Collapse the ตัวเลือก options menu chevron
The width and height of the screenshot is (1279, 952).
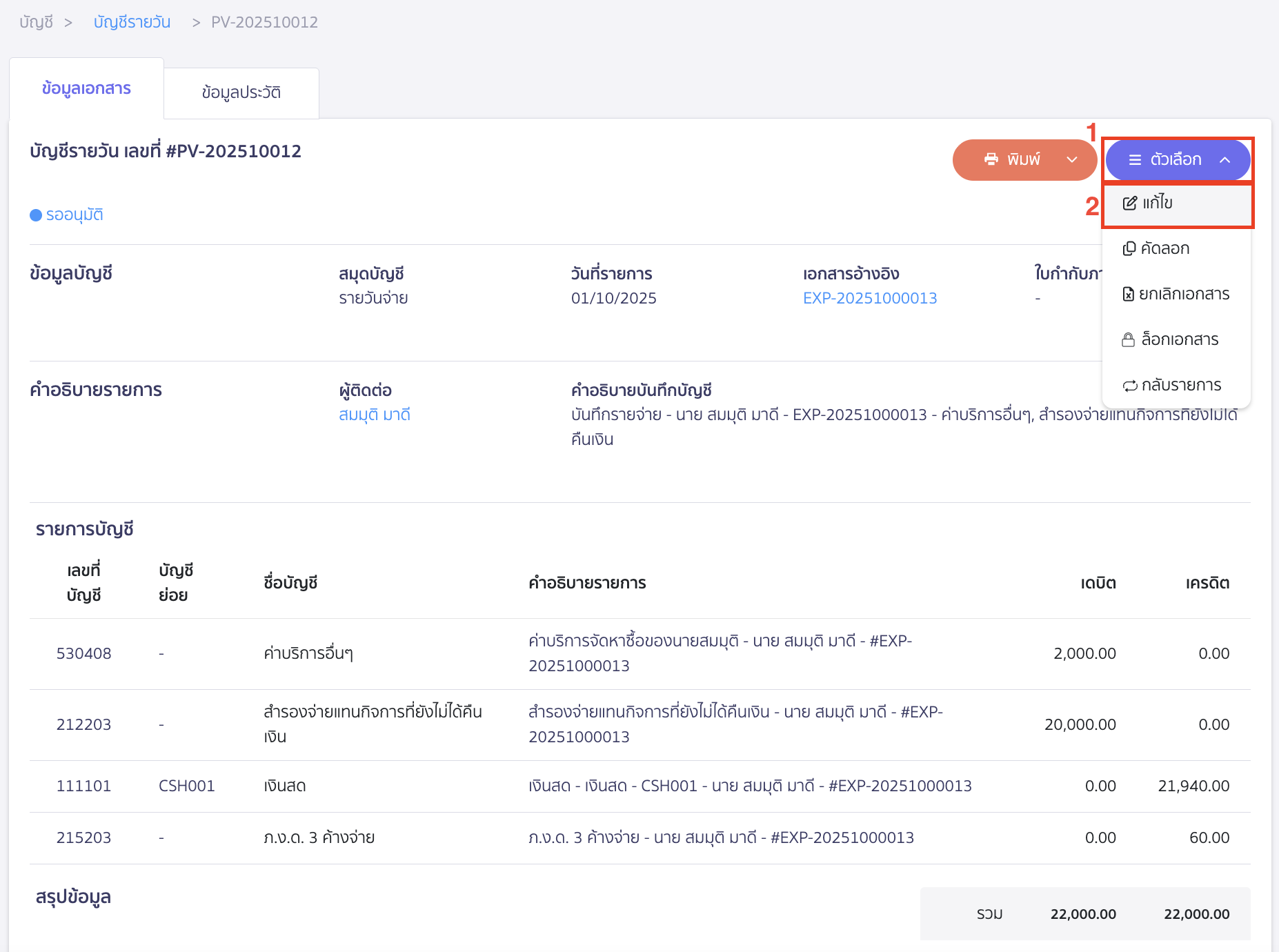tap(1225, 160)
